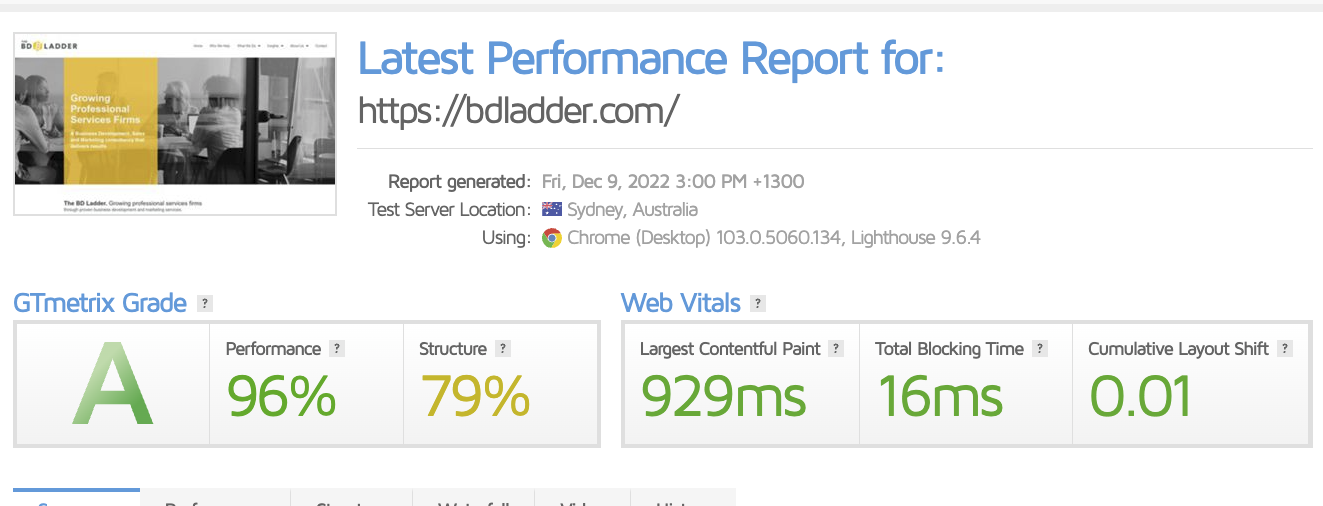This screenshot has height=506, width=1323.
Task: Click the large green A grade
Action: pyautogui.click(x=112, y=384)
